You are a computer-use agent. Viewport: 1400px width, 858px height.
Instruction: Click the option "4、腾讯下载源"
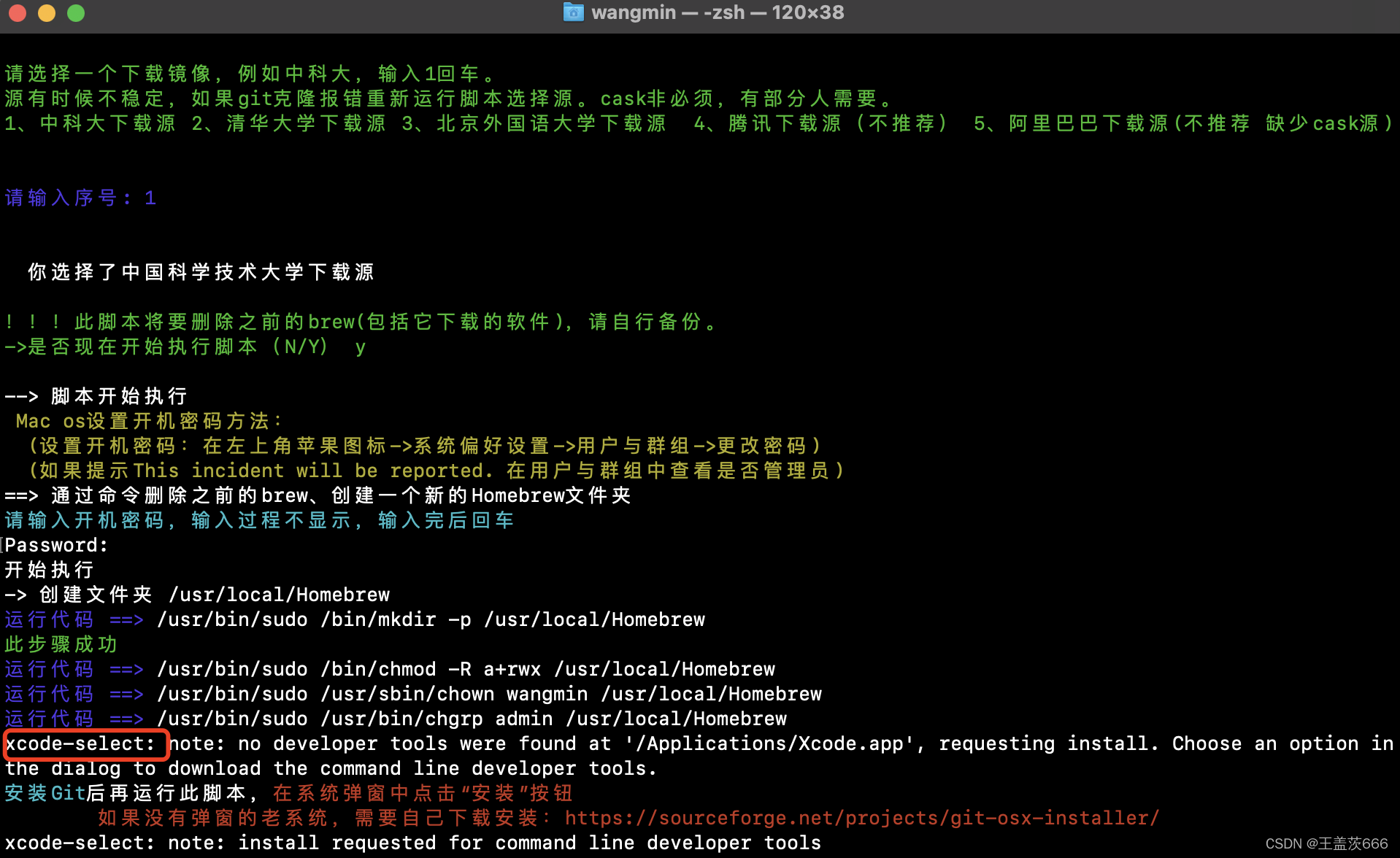[766, 123]
